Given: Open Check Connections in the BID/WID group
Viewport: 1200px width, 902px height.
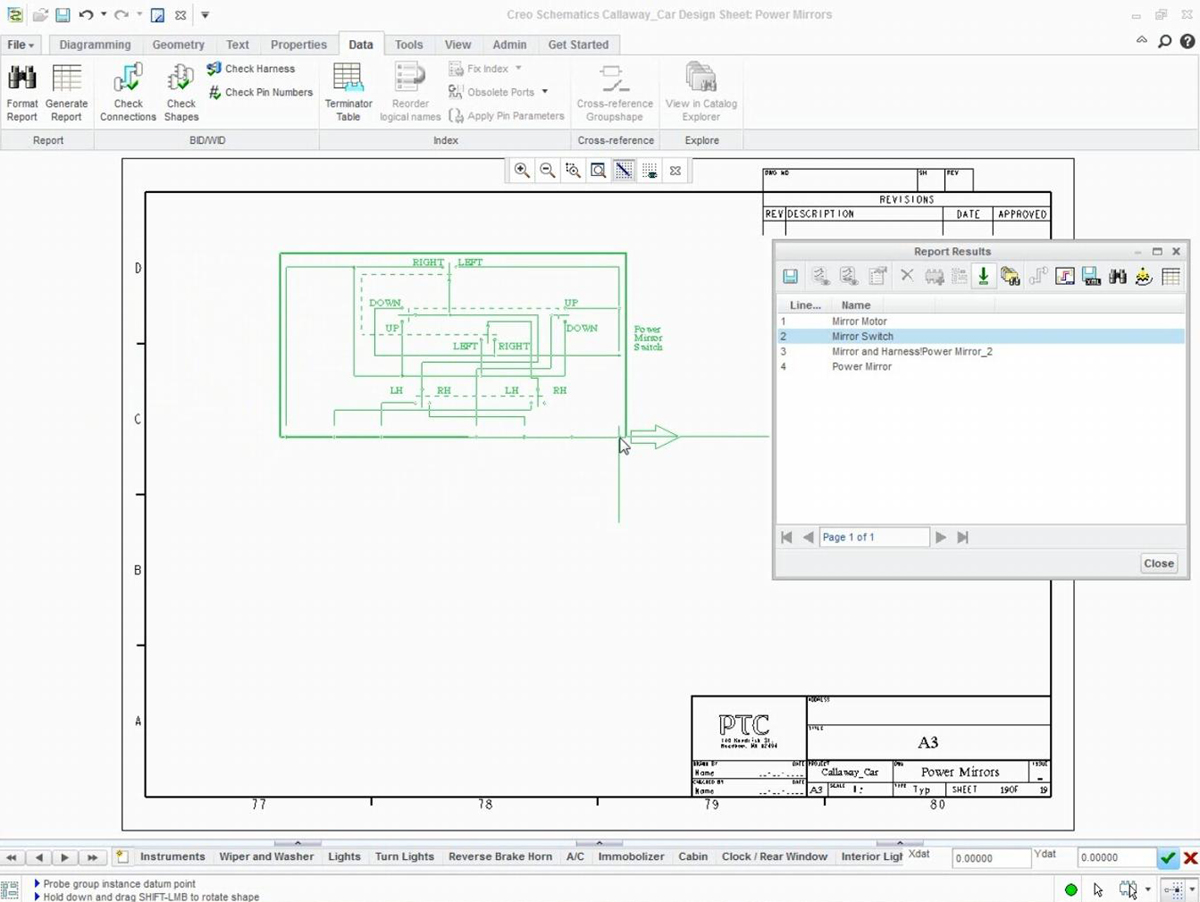Looking at the screenshot, I should pos(127,90).
